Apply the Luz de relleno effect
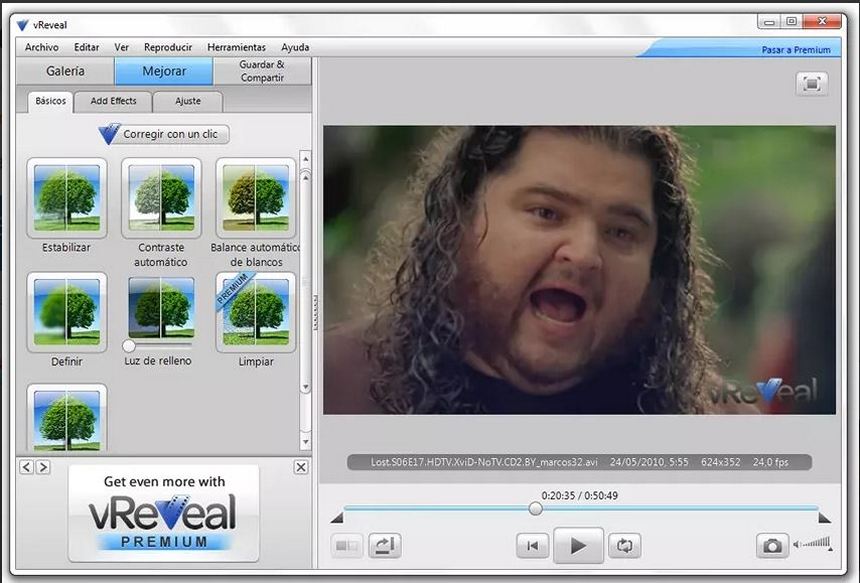Image resolution: width=860 pixels, height=583 pixels. (161, 308)
